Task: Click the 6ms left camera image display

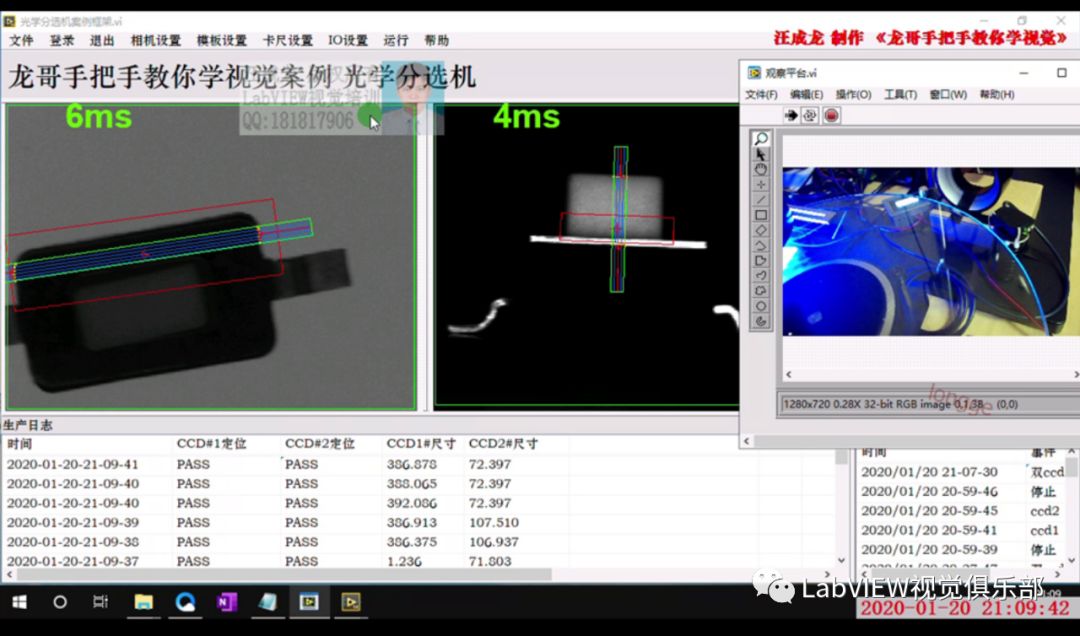Action: [x=210, y=257]
